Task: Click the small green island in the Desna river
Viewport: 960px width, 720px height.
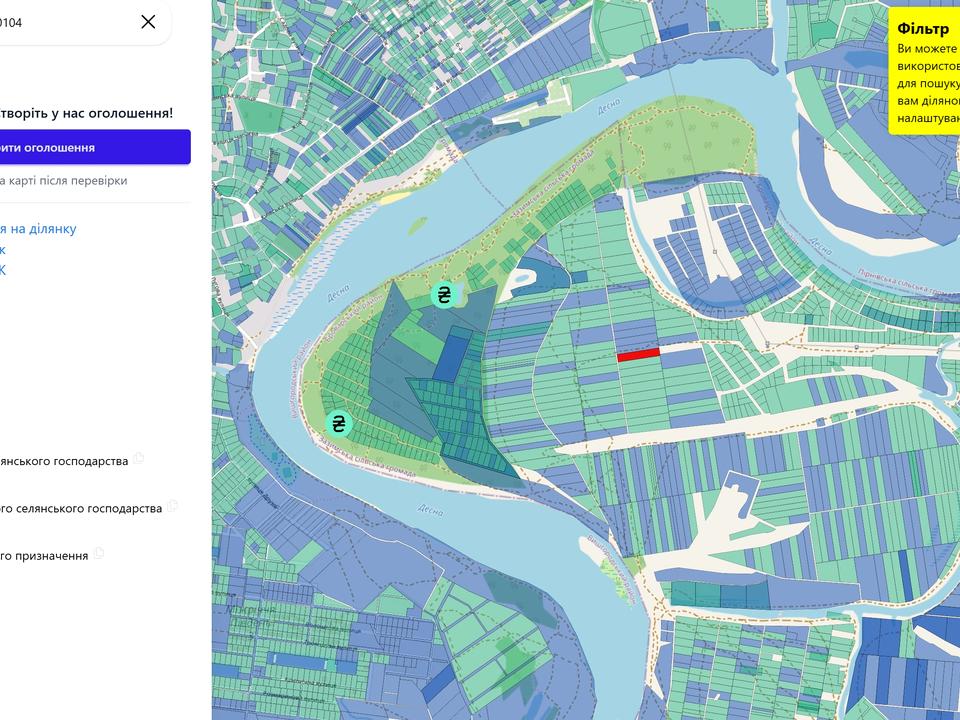Action: [x=418, y=225]
